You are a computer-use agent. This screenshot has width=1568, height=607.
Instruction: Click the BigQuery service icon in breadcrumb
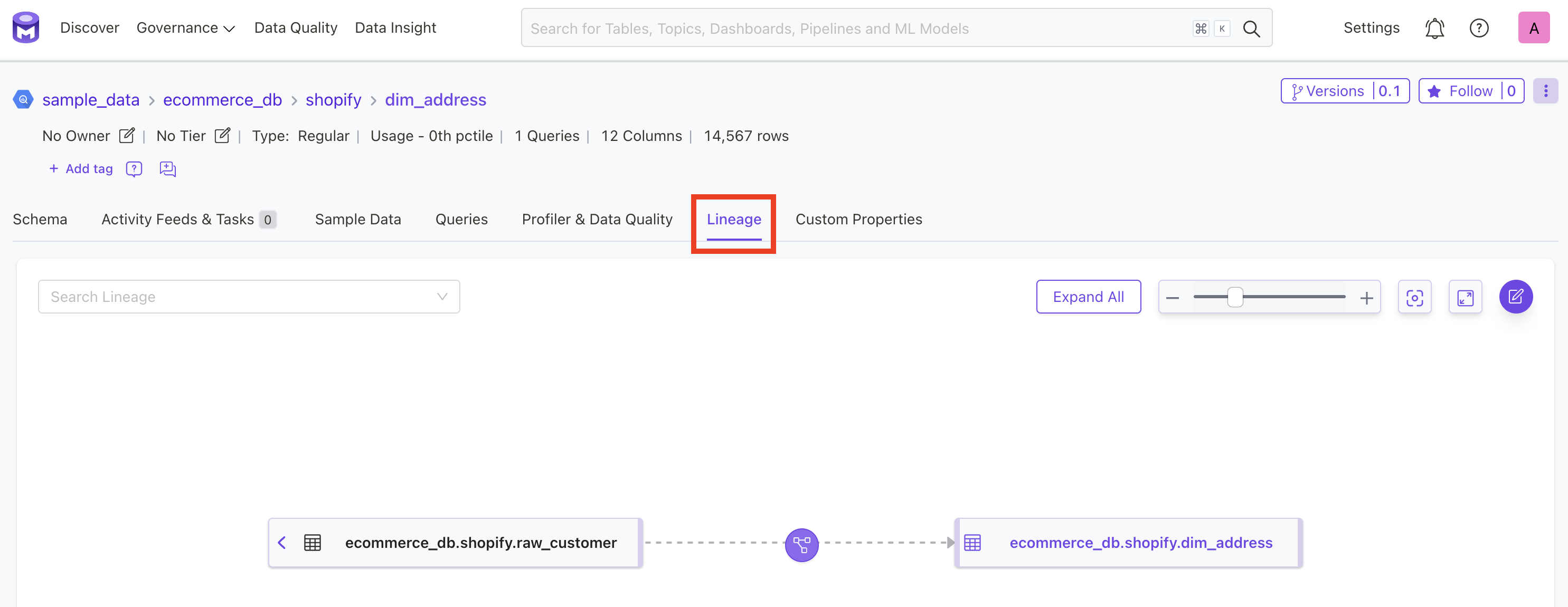(23, 99)
